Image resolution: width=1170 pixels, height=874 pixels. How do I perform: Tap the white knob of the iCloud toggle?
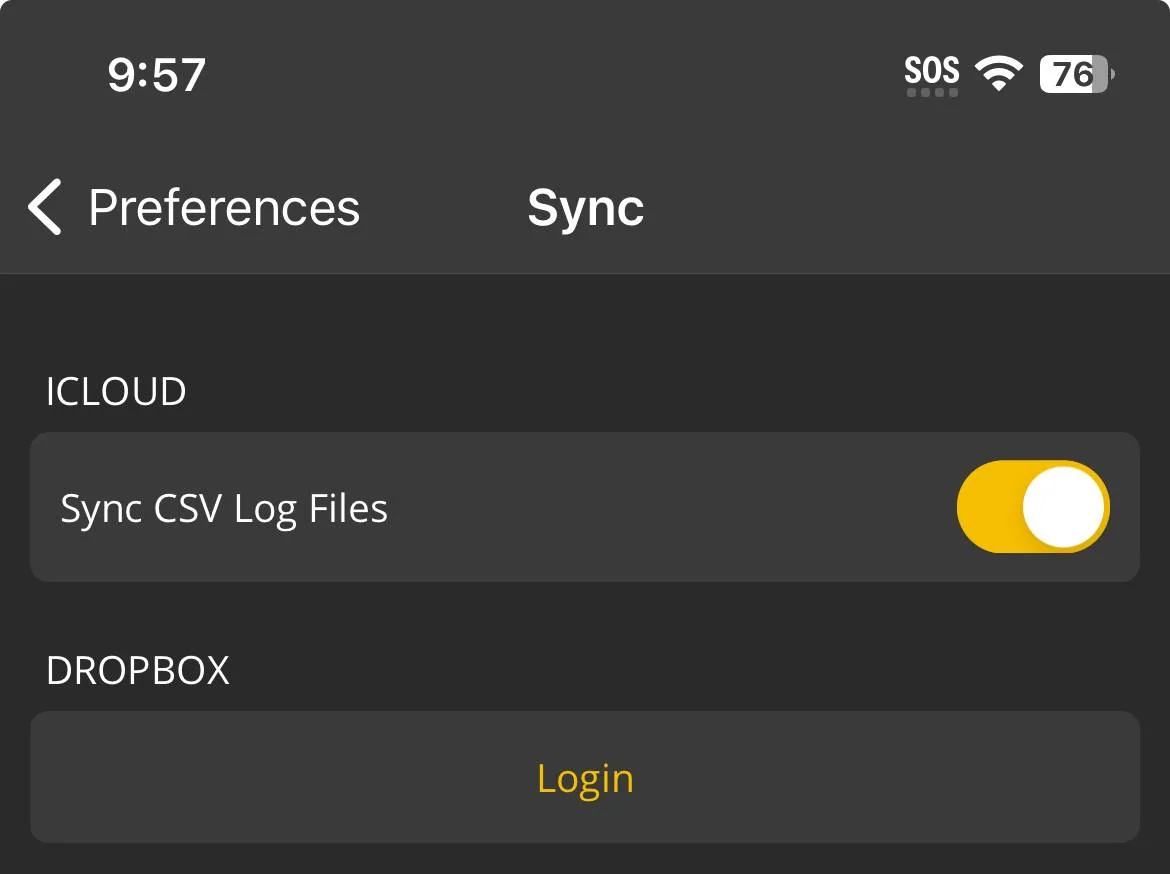[1064, 507]
